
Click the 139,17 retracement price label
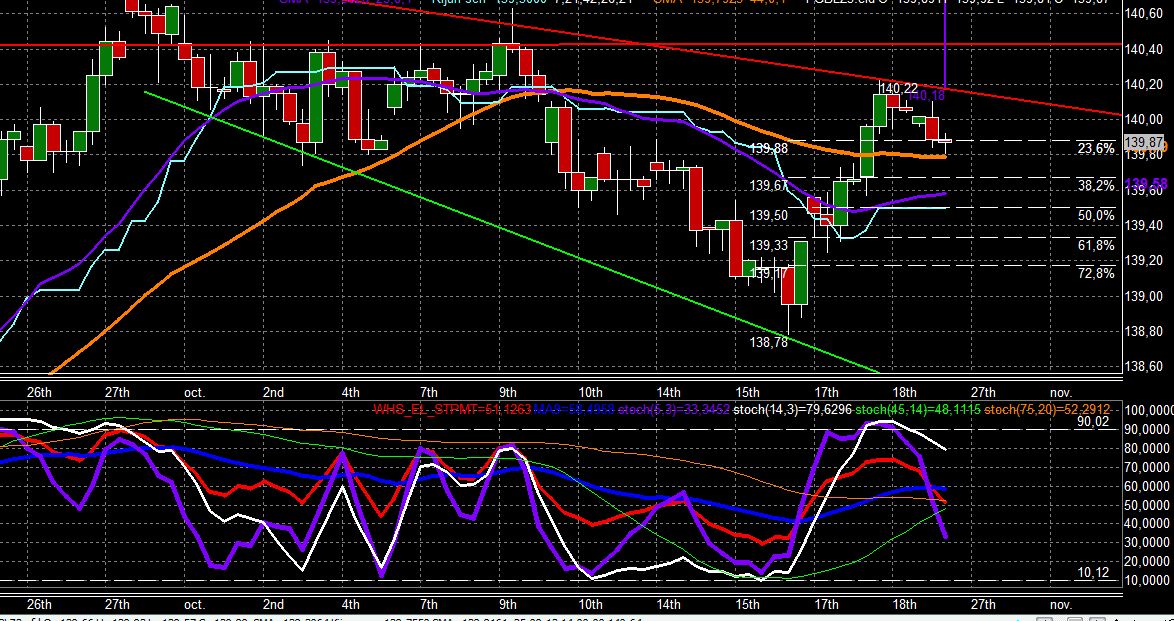coord(769,273)
